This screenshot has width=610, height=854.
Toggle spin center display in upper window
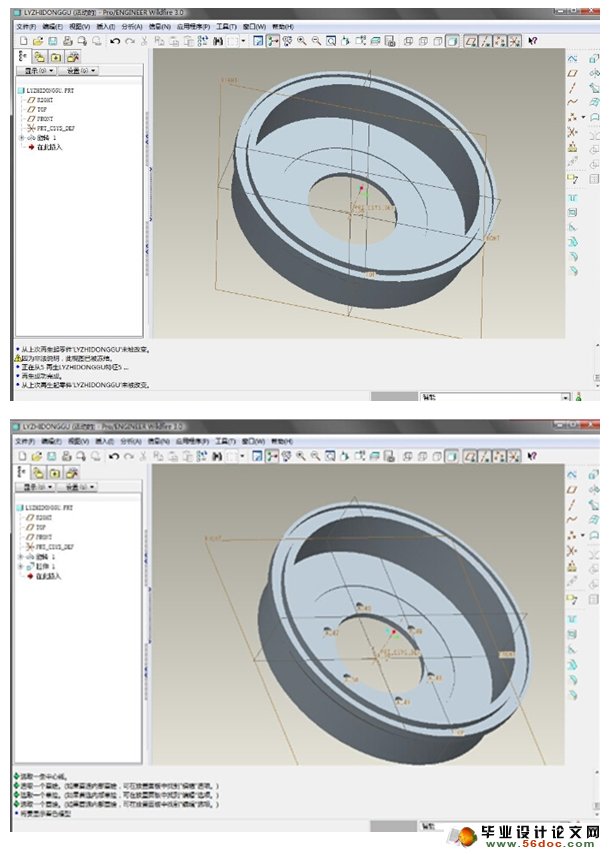(273, 41)
